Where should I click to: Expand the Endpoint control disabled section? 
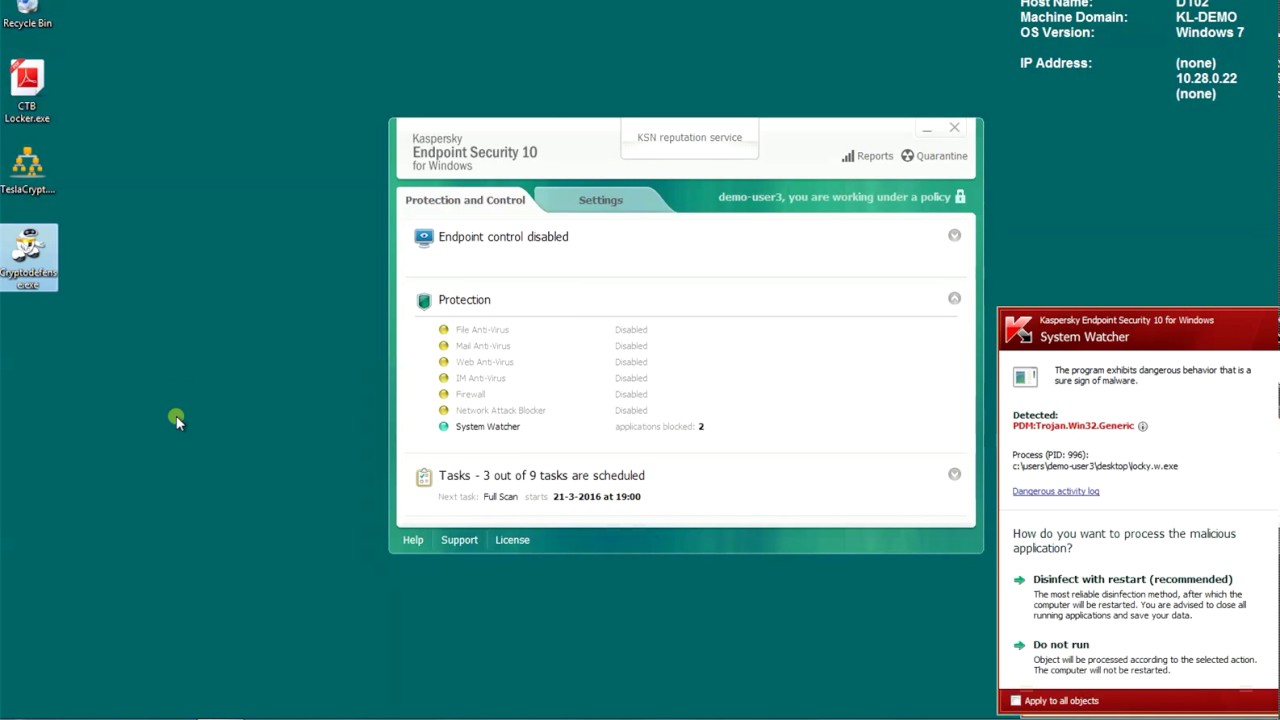point(954,236)
